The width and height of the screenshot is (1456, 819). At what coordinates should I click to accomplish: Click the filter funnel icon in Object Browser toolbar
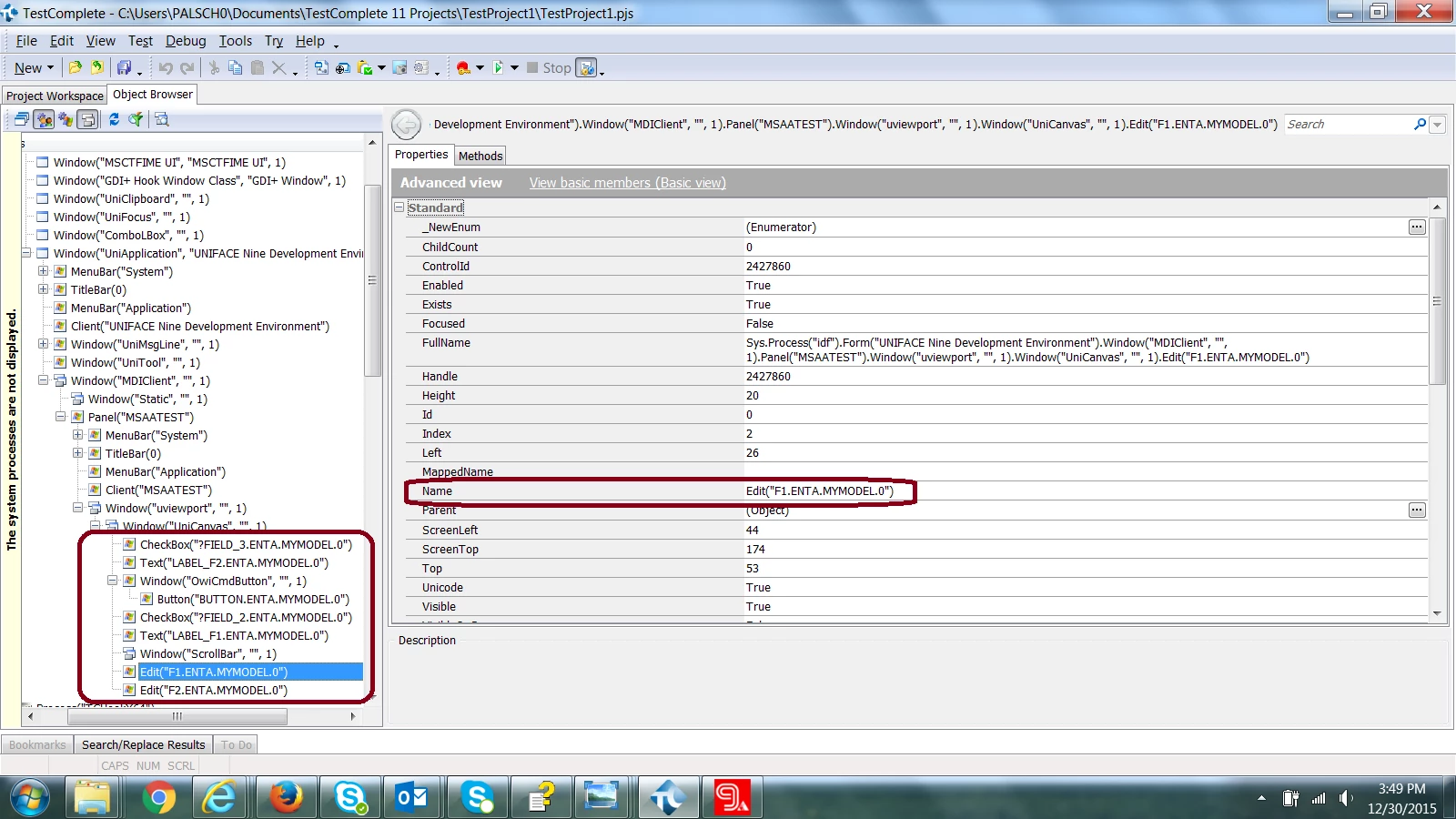(x=136, y=119)
